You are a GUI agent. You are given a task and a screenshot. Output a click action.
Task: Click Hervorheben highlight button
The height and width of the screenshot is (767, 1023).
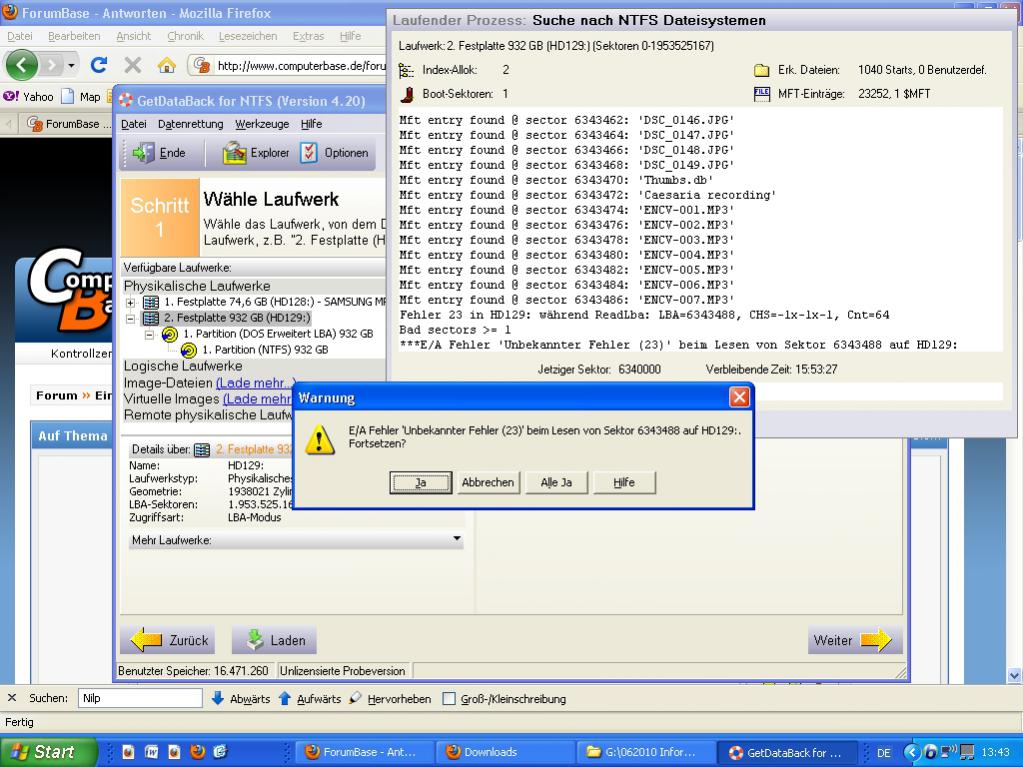[x=390, y=699]
